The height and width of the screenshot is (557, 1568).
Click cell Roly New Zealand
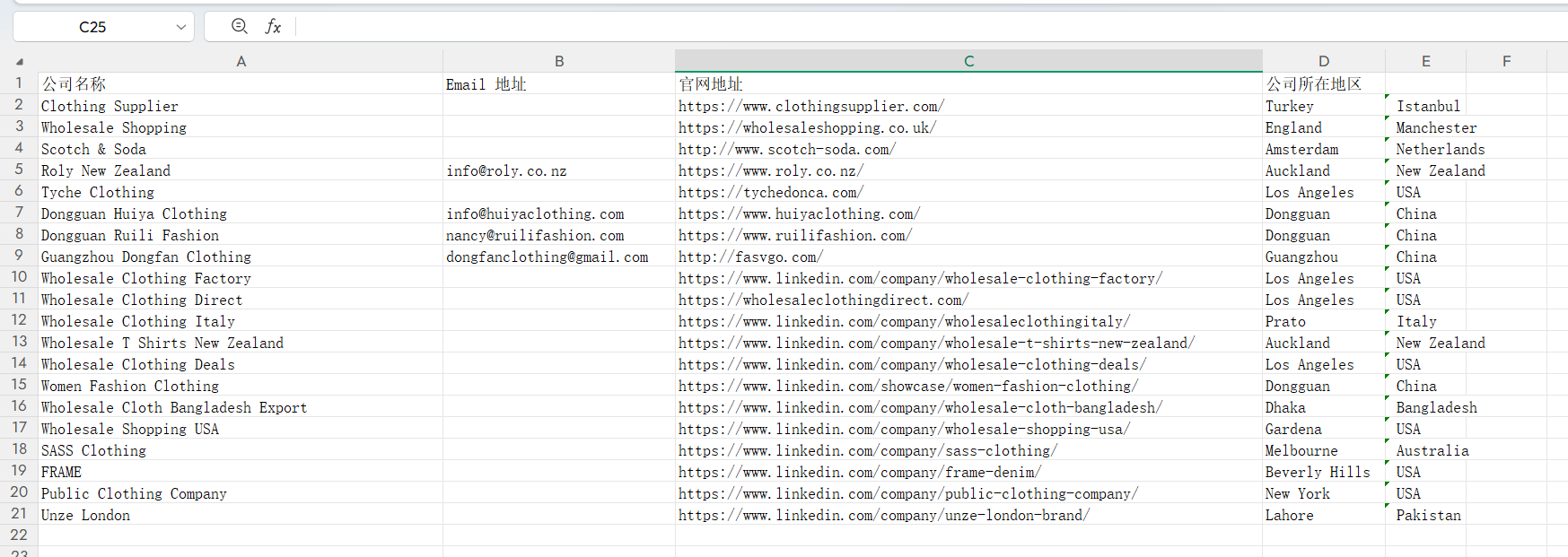(241, 170)
